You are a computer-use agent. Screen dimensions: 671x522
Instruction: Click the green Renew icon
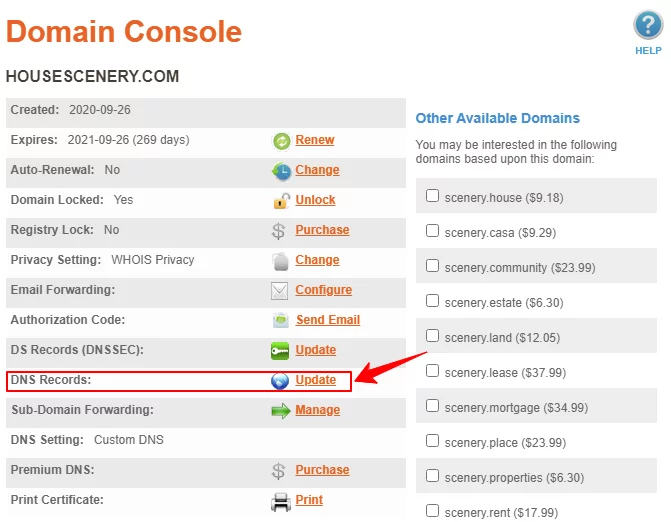(x=281, y=141)
